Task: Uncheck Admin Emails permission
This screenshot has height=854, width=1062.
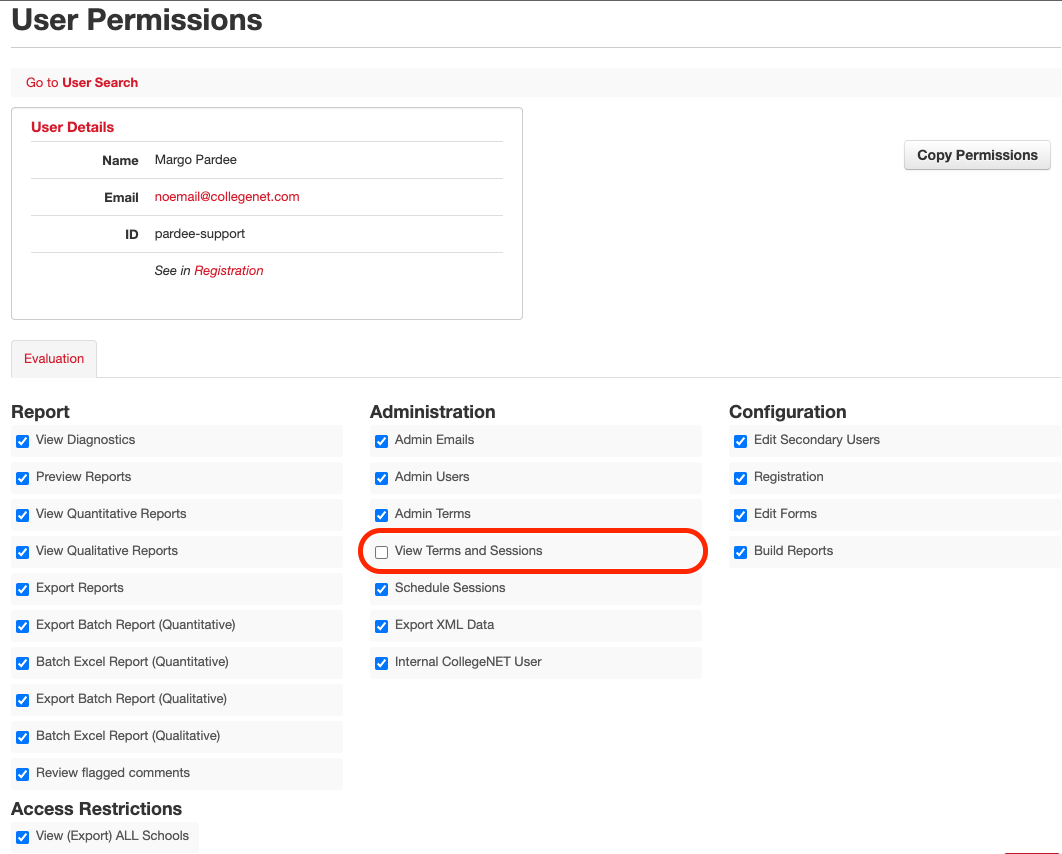Action: pos(381,441)
